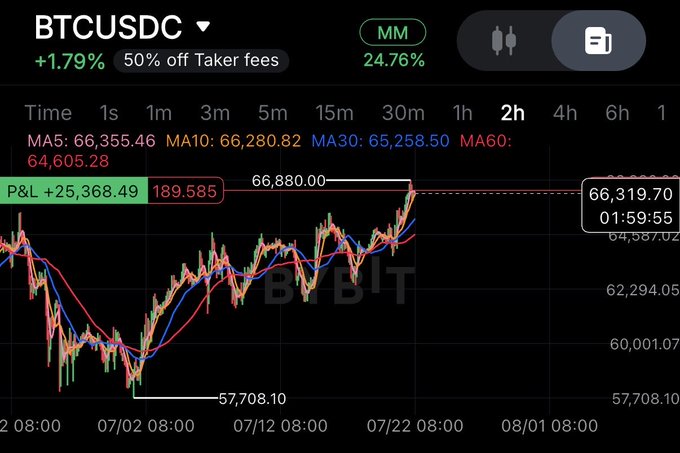
Task: Click the 07/22 08:00 time axis label
Action: point(415,426)
